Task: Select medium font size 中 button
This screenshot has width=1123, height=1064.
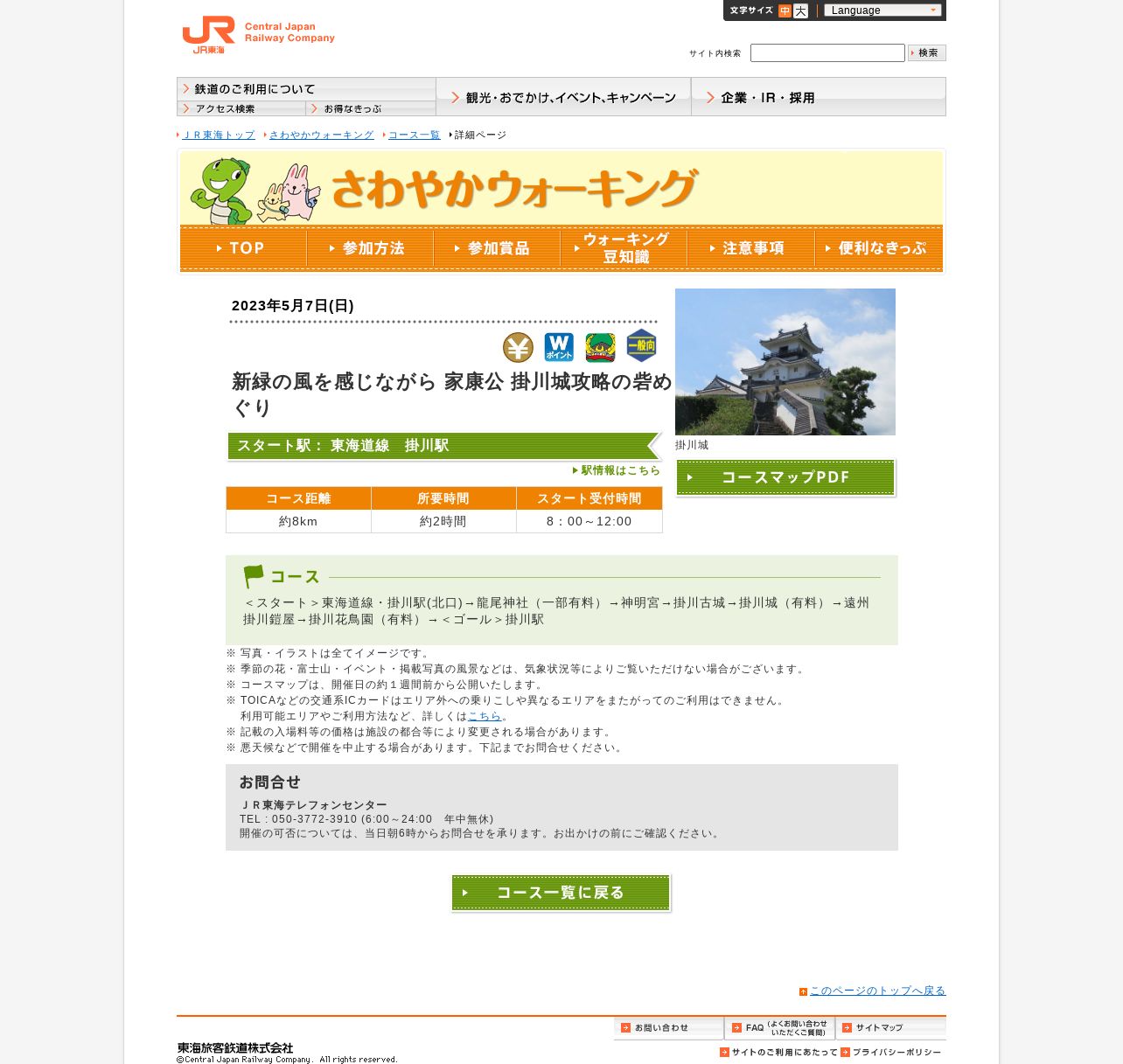Action: [x=785, y=10]
